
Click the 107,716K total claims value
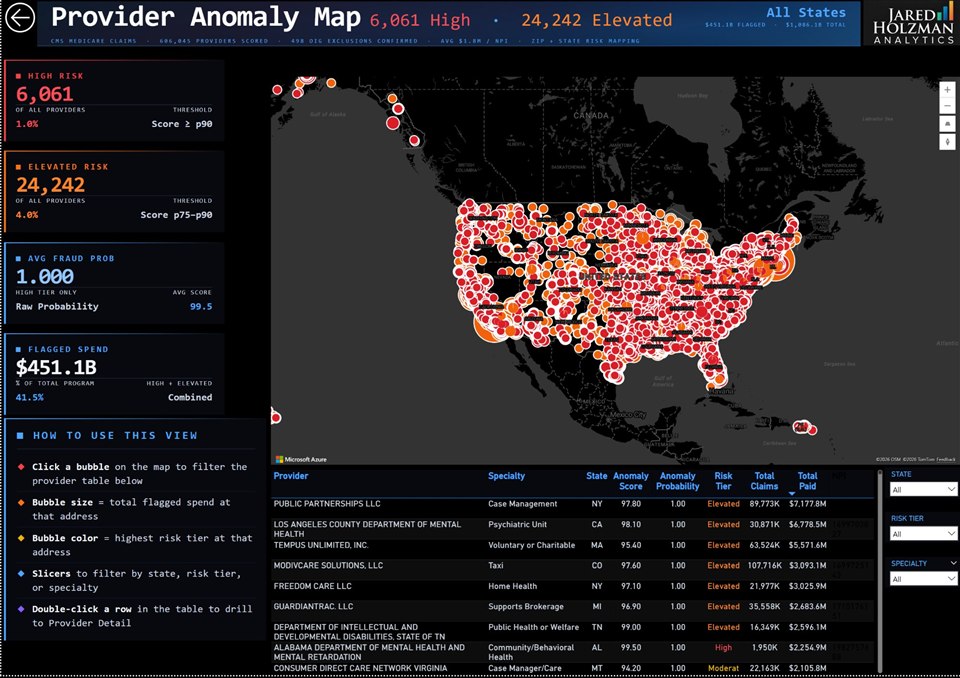coord(765,565)
